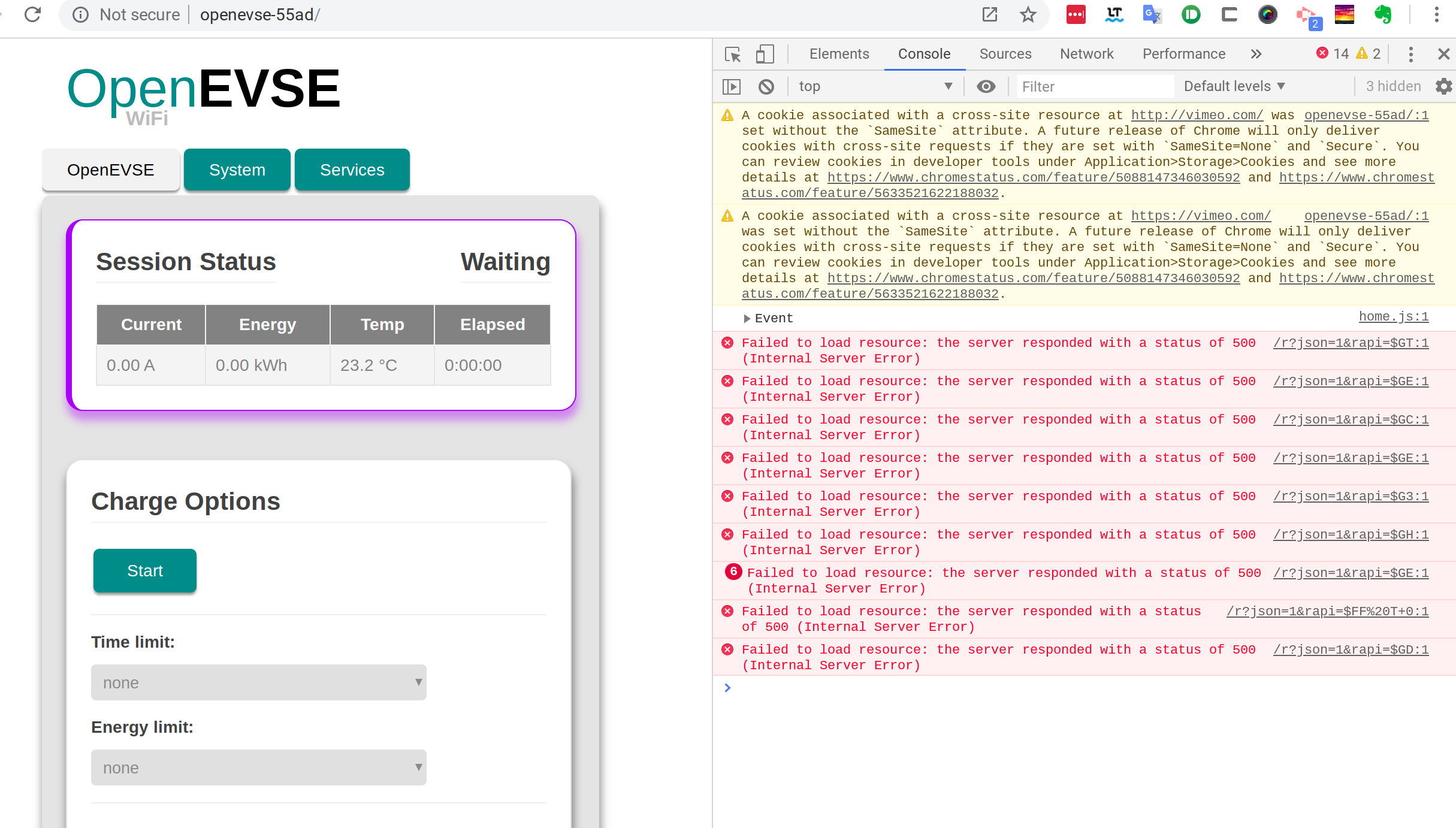Switch to the Sources tab
The image size is (1456, 828).
[x=1005, y=54]
